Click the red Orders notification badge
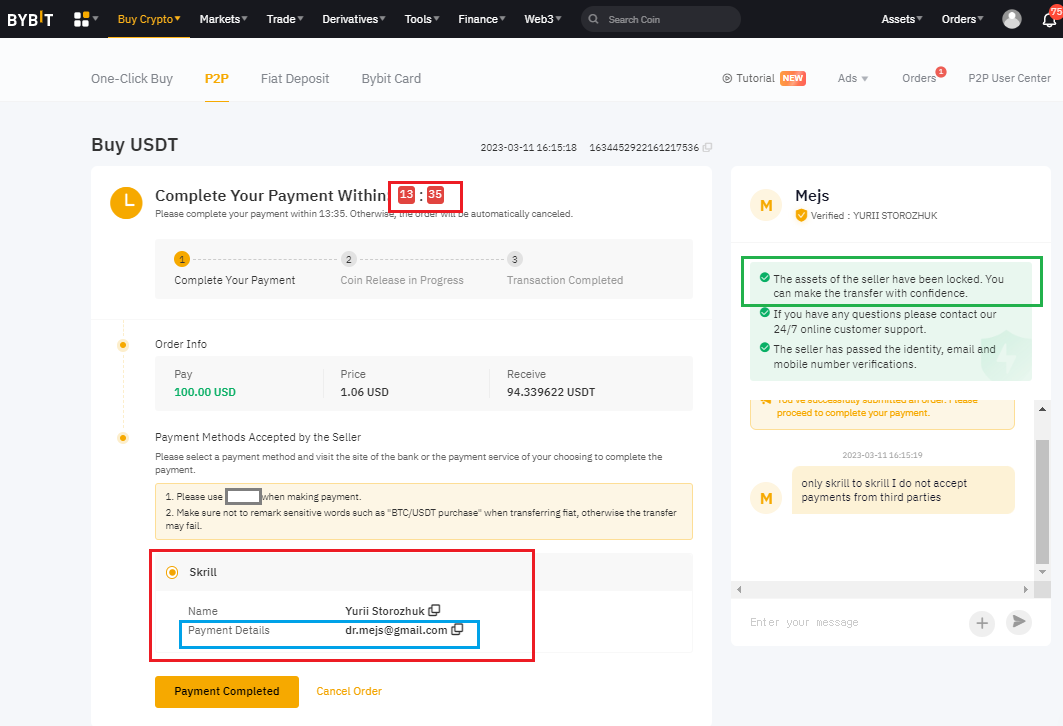 [x=941, y=72]
